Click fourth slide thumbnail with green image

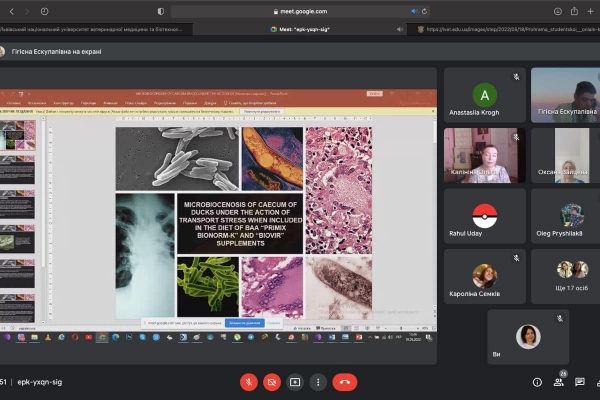pyautogui.click(x=18, y=239)
